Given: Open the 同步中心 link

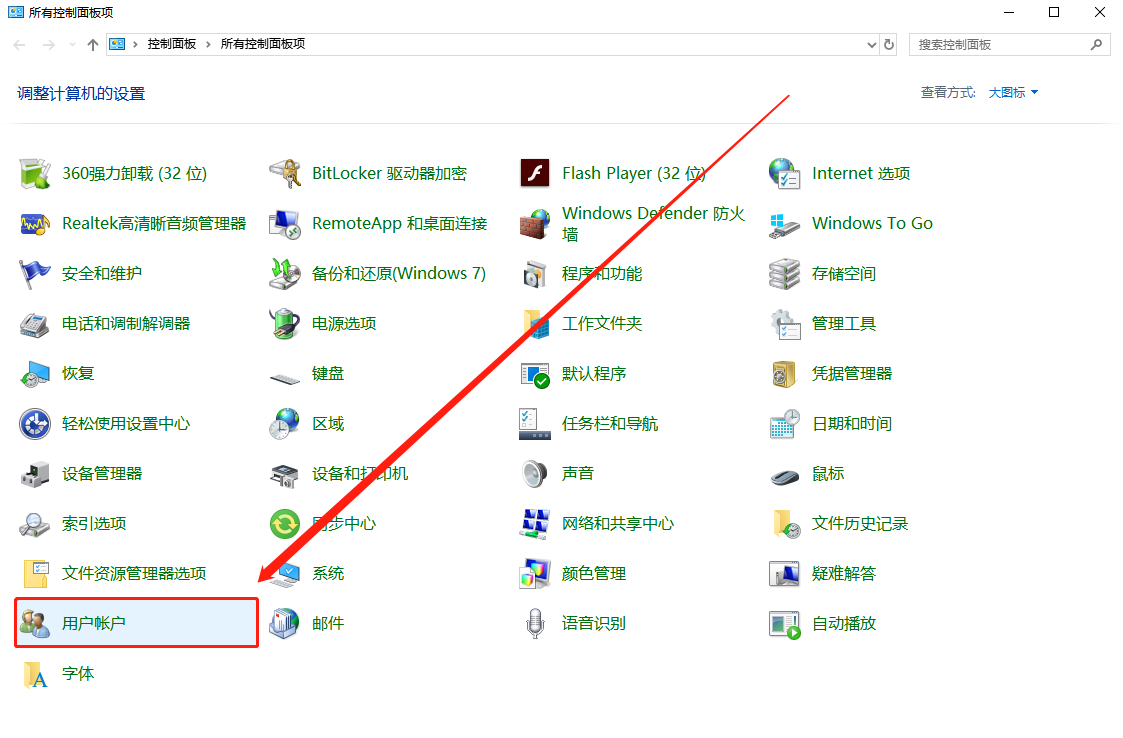Looking at the screenshot, I should [x=344, y=524].
